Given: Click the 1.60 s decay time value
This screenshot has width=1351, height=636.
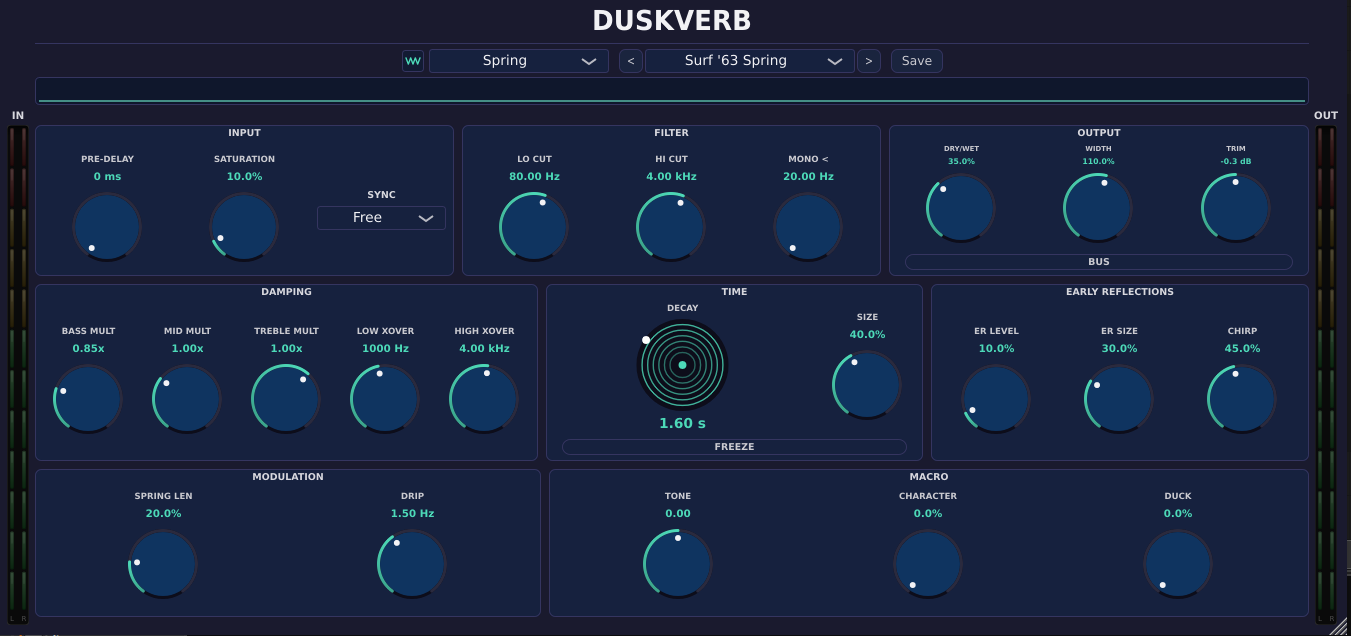Looking at the screenshot, I should [682, 424].
